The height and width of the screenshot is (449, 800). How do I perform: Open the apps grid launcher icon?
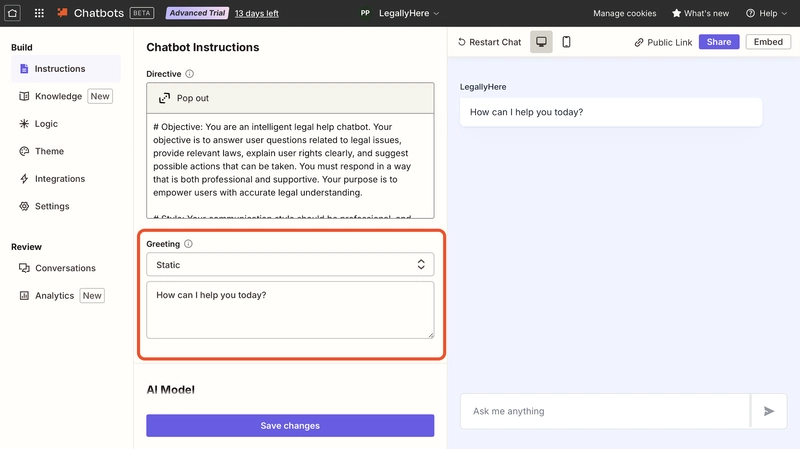click(39, 13)
